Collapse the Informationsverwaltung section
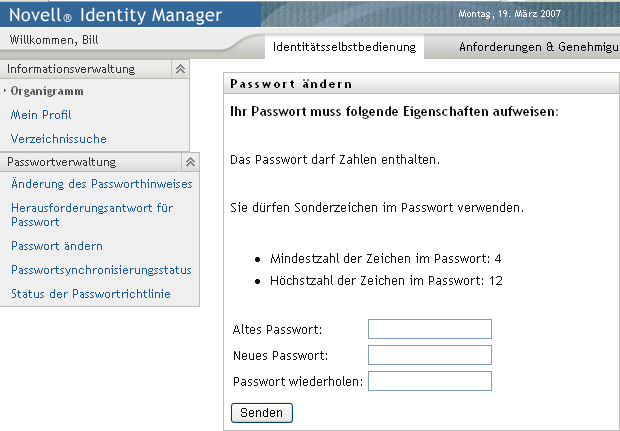Screen dimensions: 620x431 click(x=180, y=69)
